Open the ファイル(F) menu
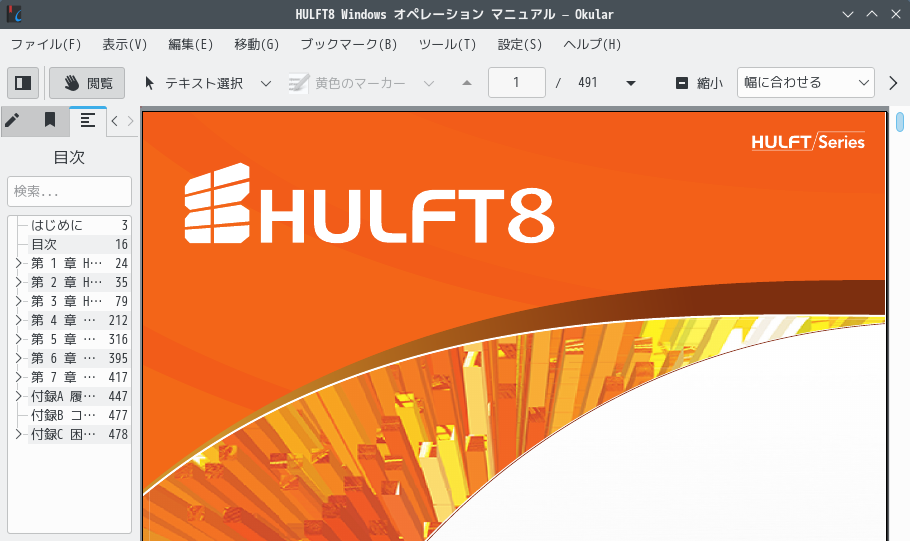910x541 pixels. pyautogui.click(x=46, y=44)
